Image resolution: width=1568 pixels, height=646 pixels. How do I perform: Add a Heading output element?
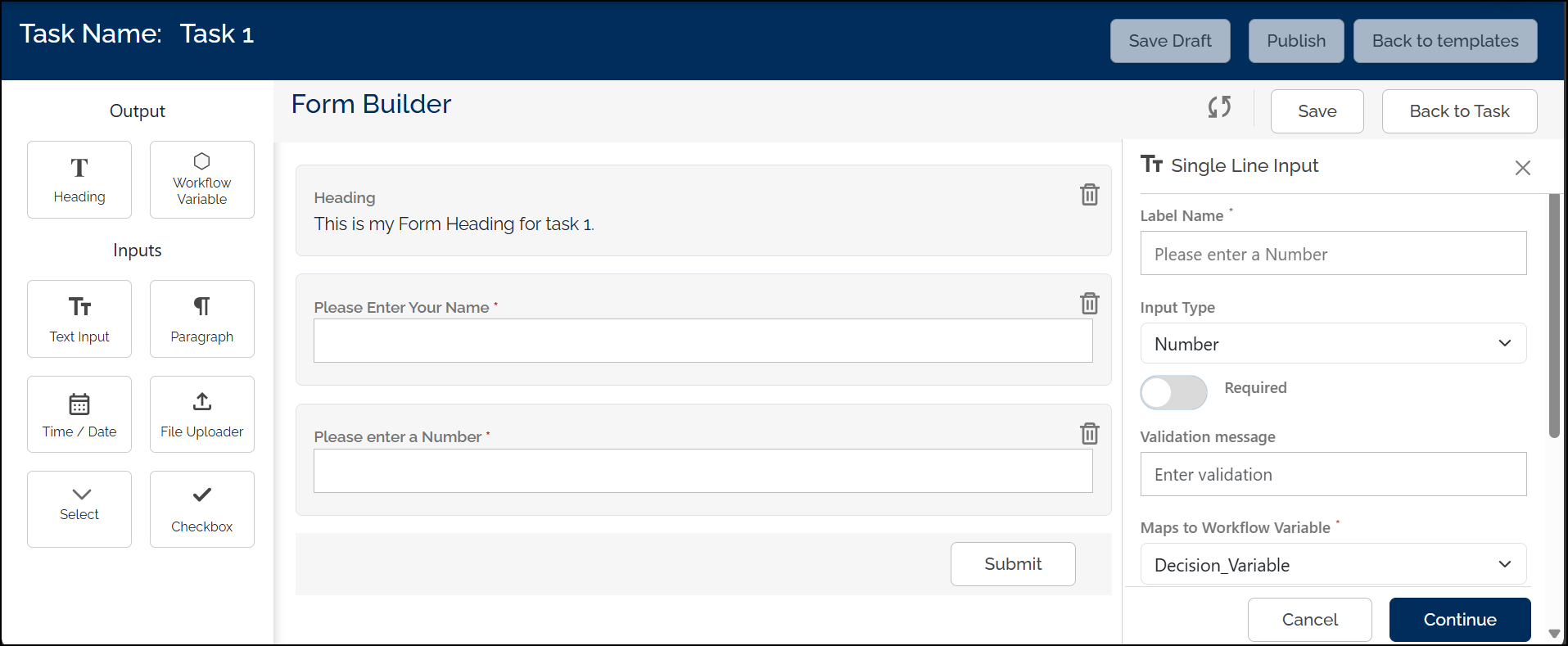(x=79, y=179)
